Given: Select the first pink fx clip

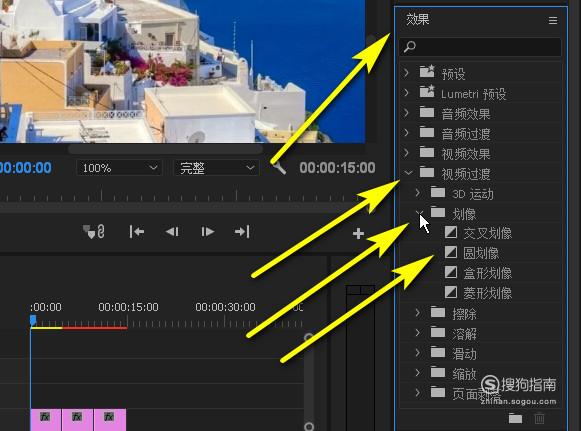Looking at the screenshot, I should pos(46,420).
